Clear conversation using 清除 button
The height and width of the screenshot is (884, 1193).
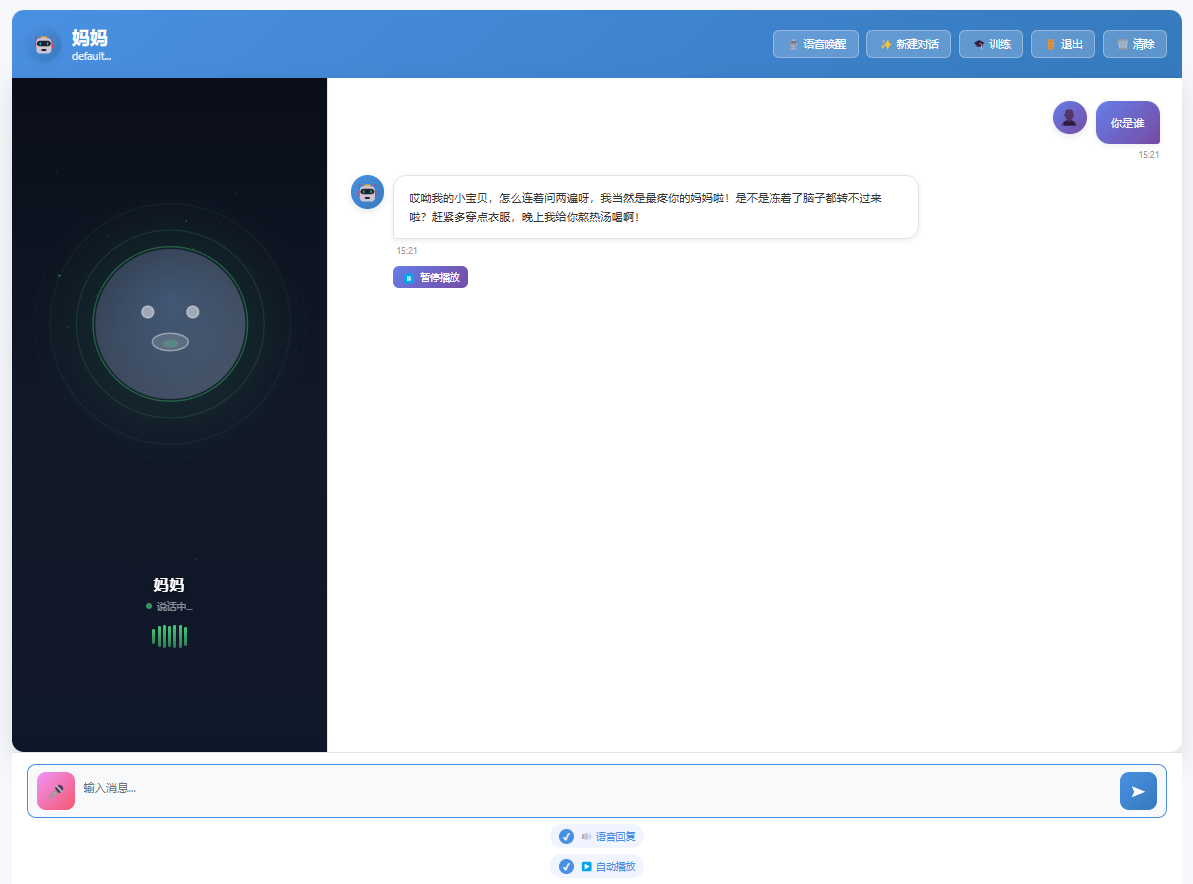click(x=1134, y=44)
